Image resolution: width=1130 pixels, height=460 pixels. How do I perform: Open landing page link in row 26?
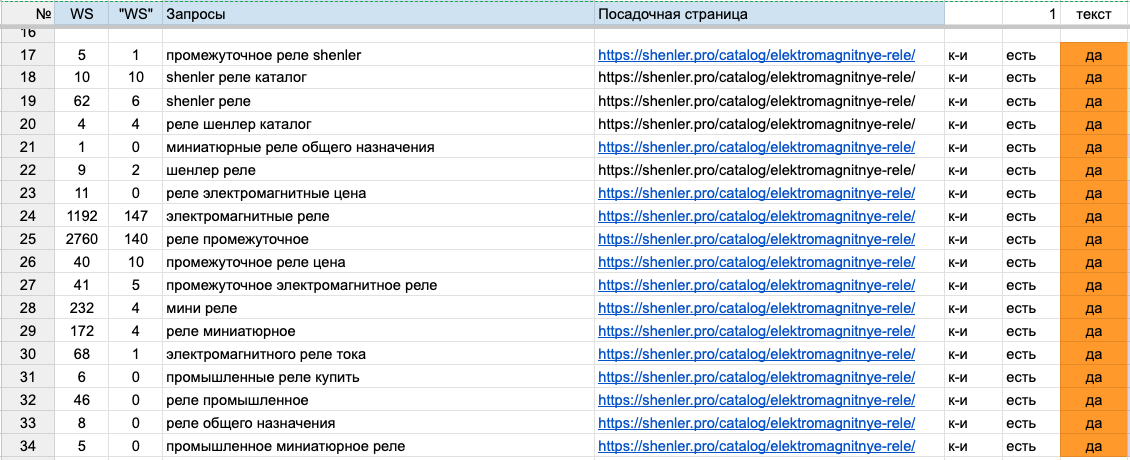click(757, 262)
